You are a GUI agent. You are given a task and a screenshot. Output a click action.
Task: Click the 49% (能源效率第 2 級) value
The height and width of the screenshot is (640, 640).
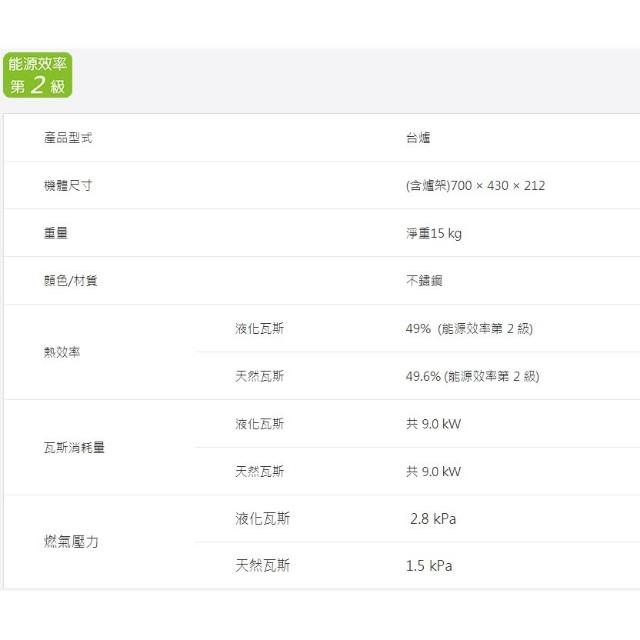coord(469,328)
